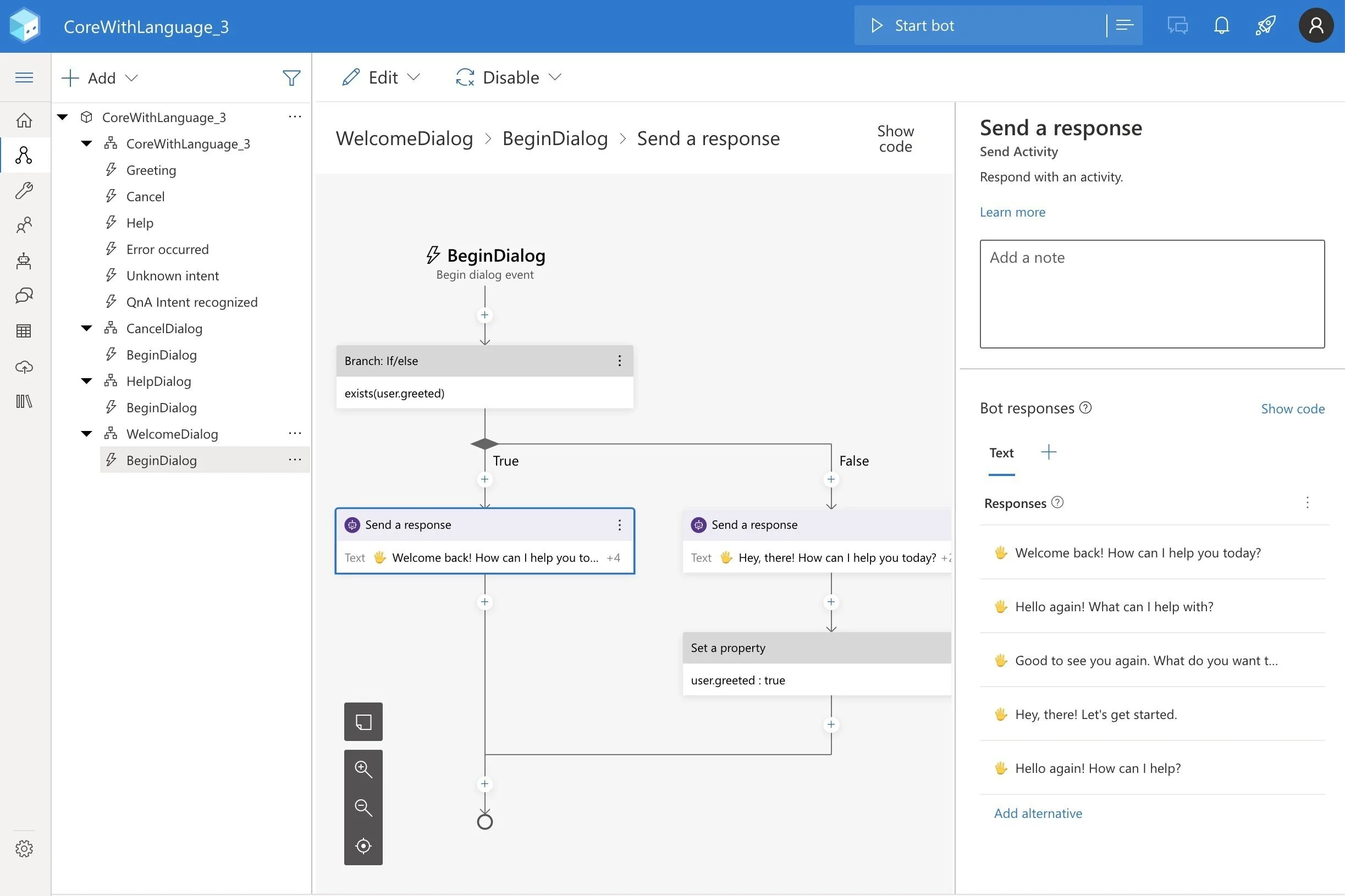The height and width of the screenshot is (896, 1345).
Task: Open the Disable dropdown menu
Action: (508, 77)
